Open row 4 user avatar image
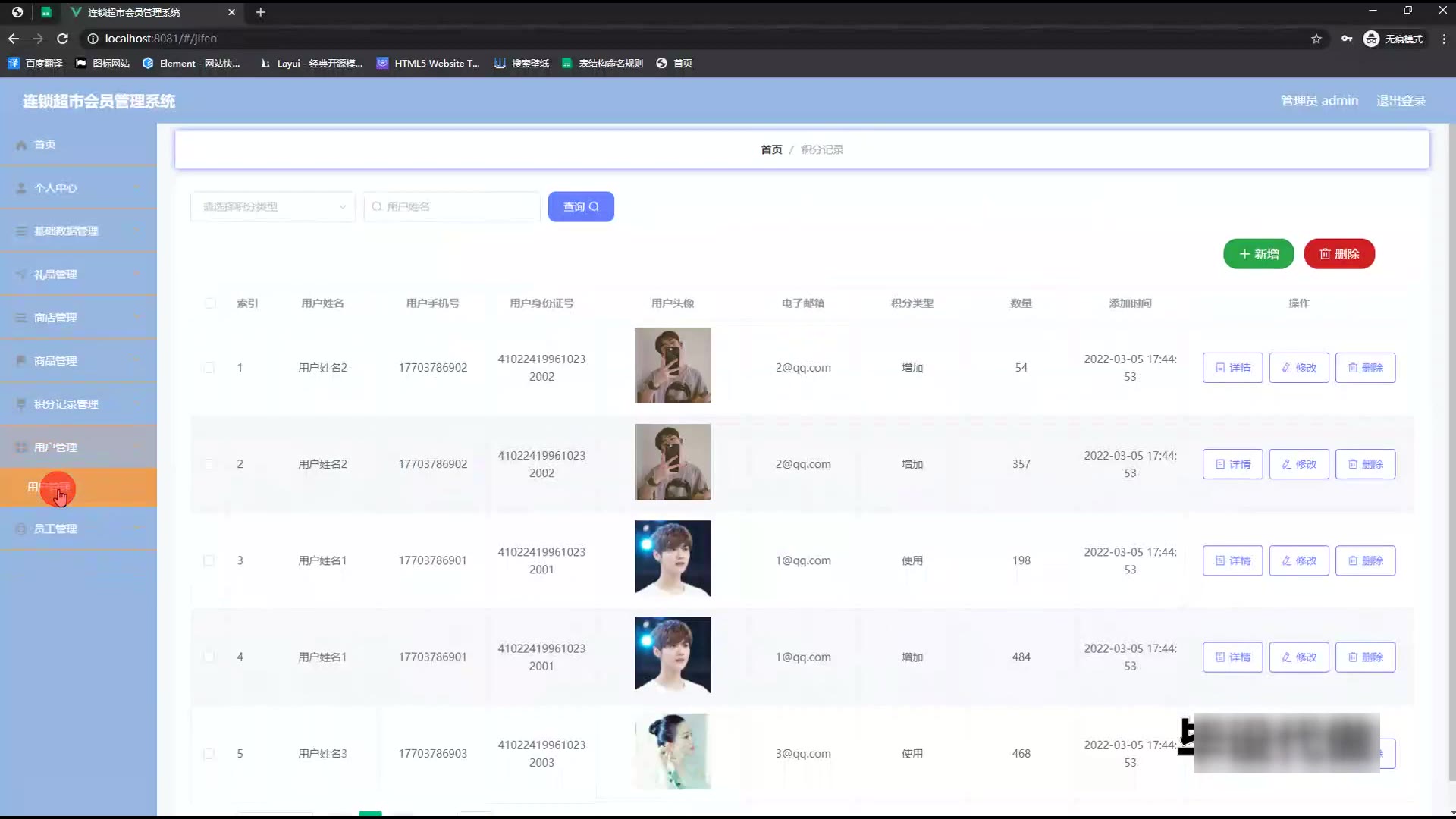This screenshot has width=1456, height=819. 673,654
